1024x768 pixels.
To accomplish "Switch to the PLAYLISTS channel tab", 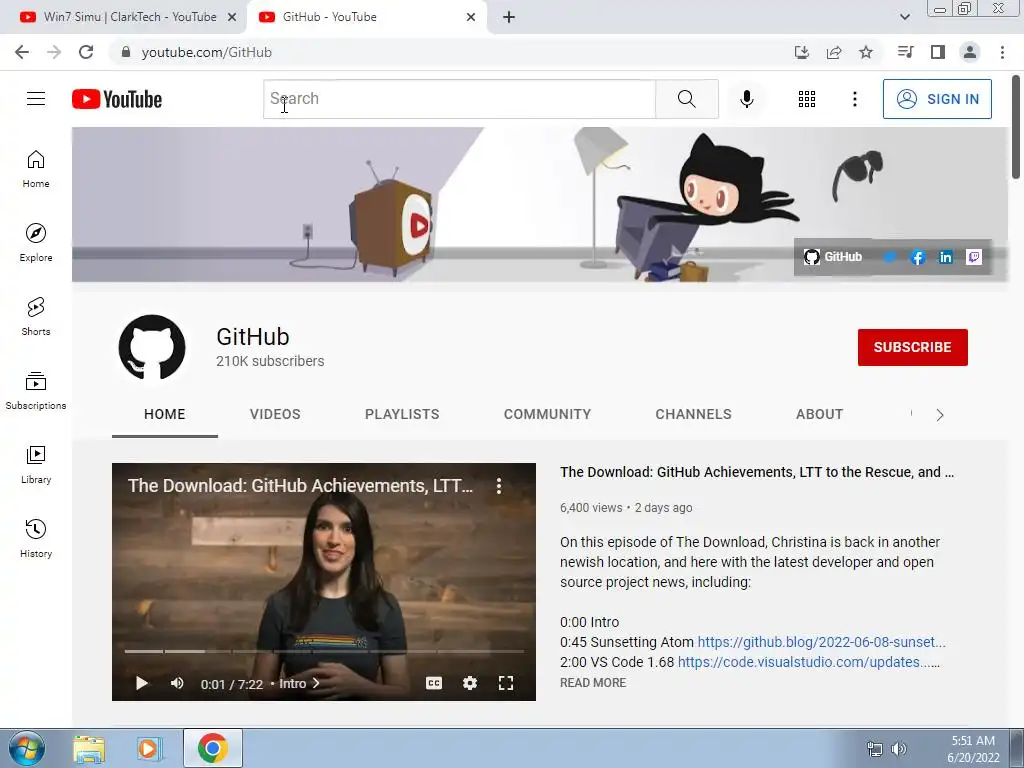I will 402,414.
